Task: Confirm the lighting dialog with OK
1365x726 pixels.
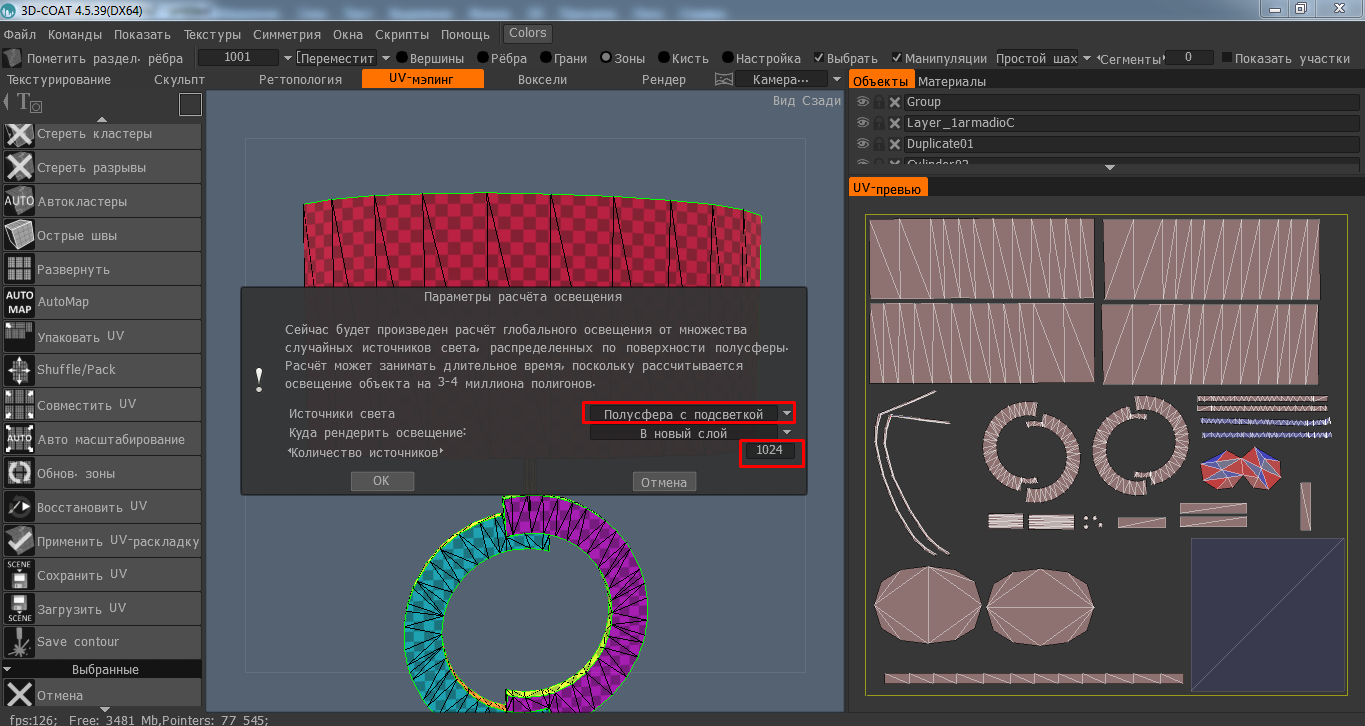Action: coord(381,482)
